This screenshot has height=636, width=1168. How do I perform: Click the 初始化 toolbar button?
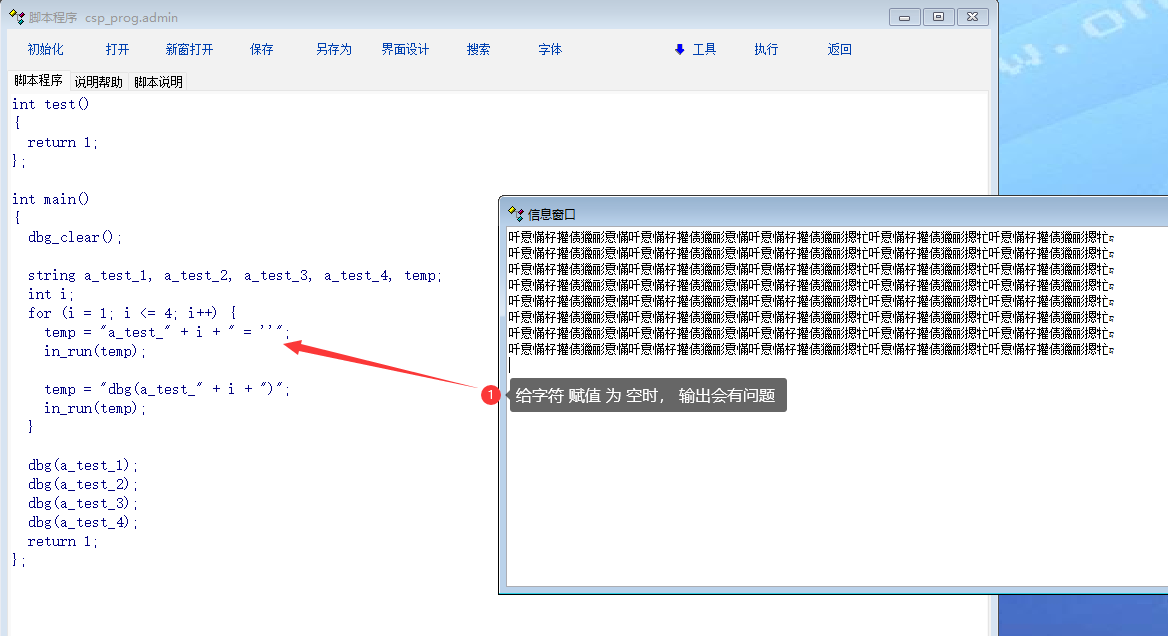pyautogui.click(x=45, y=50)
